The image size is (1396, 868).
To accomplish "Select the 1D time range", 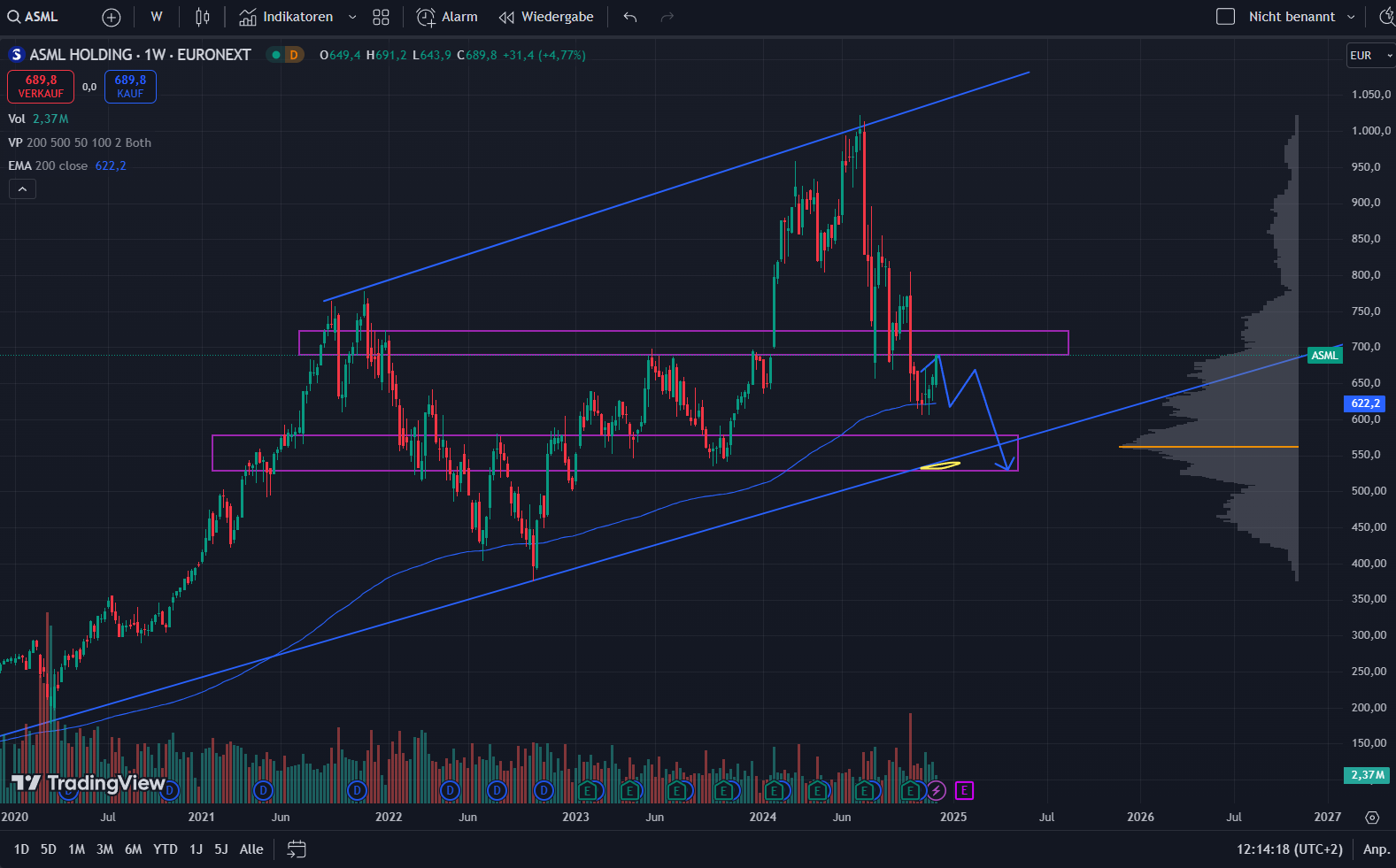I will [x=21, y=849].
